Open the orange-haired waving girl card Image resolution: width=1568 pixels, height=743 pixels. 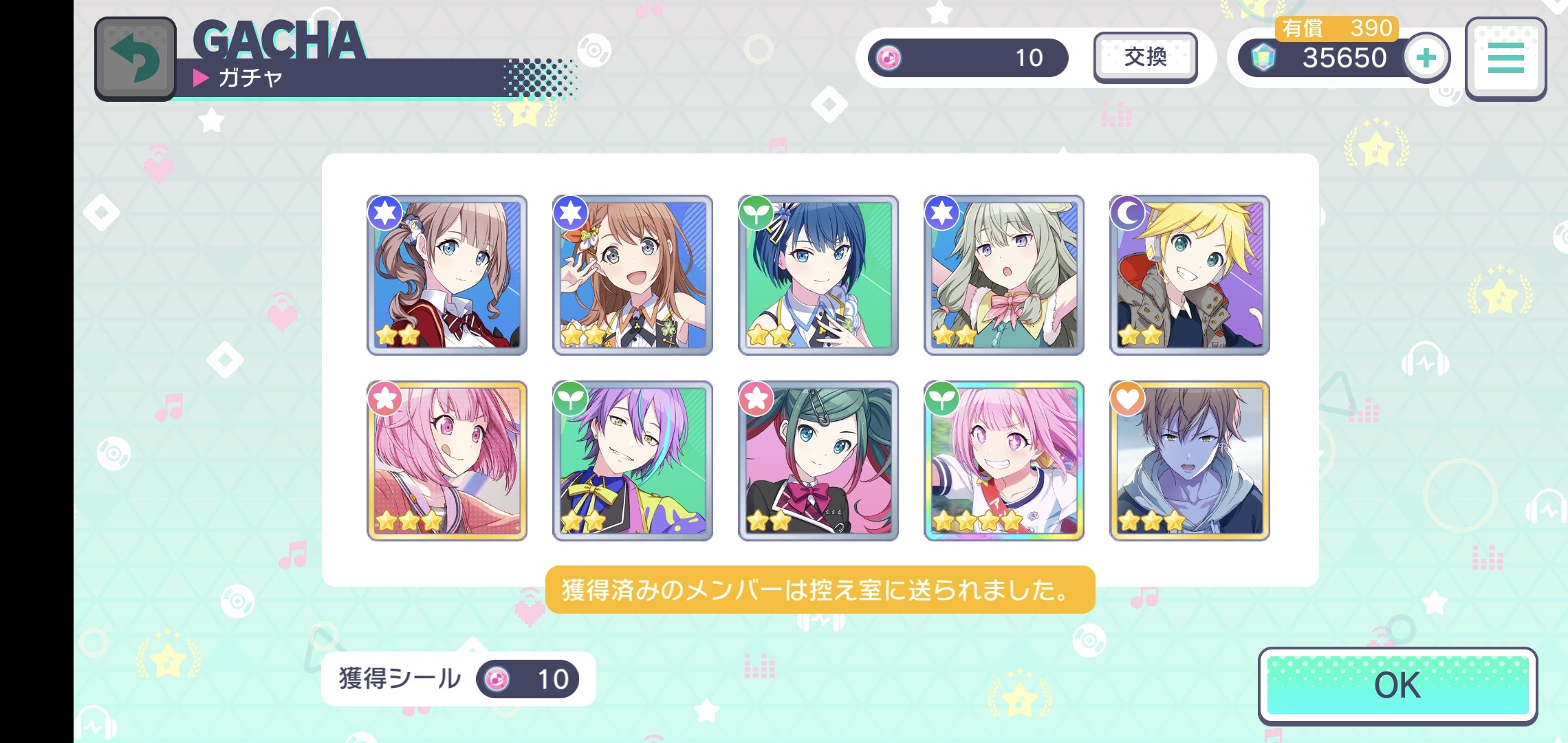click(x=633, y=275)
